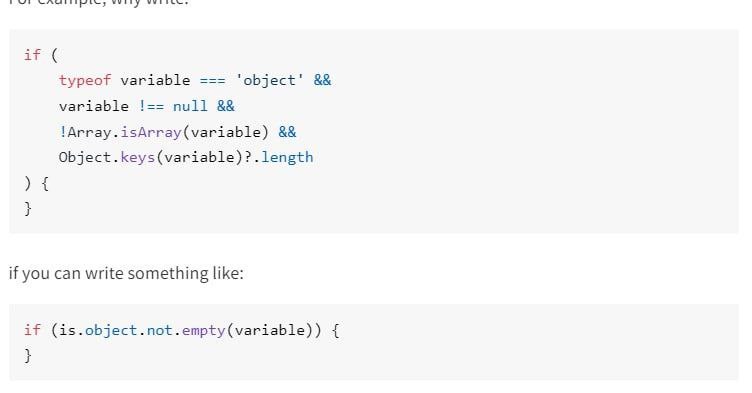Click the 'null' keyword in the code
The height and width of the screenshot is (393, 752).
tap(190, 106)
